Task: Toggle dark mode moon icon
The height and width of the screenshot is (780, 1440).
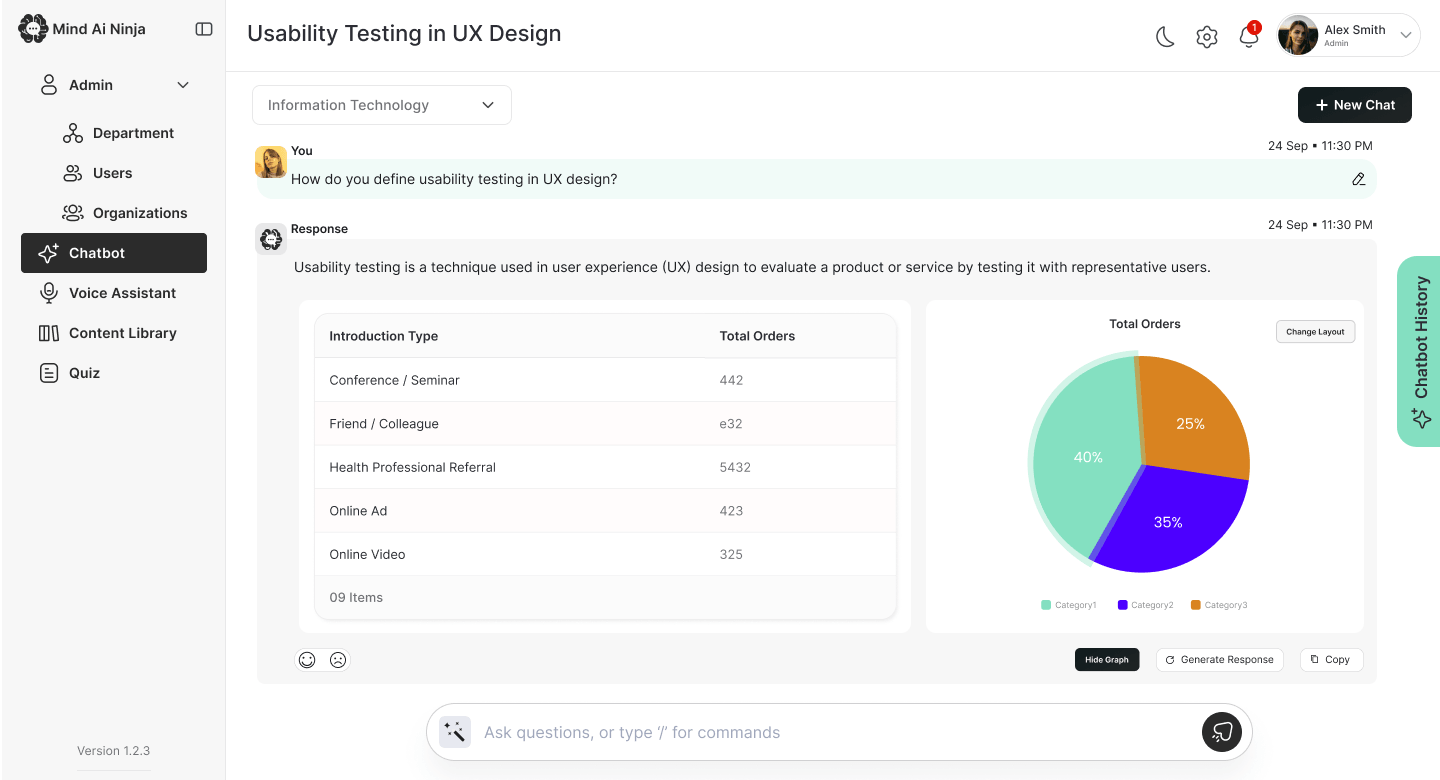Action: coord(1165,37)
